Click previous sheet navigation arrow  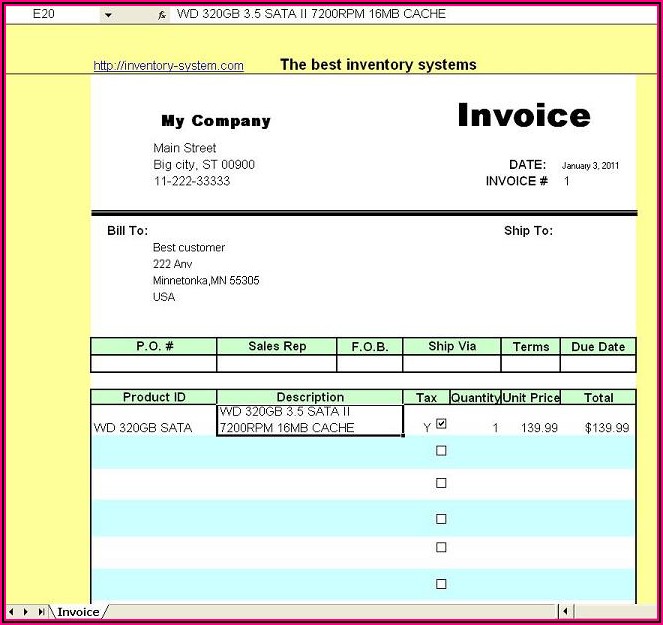click(13, 612)
